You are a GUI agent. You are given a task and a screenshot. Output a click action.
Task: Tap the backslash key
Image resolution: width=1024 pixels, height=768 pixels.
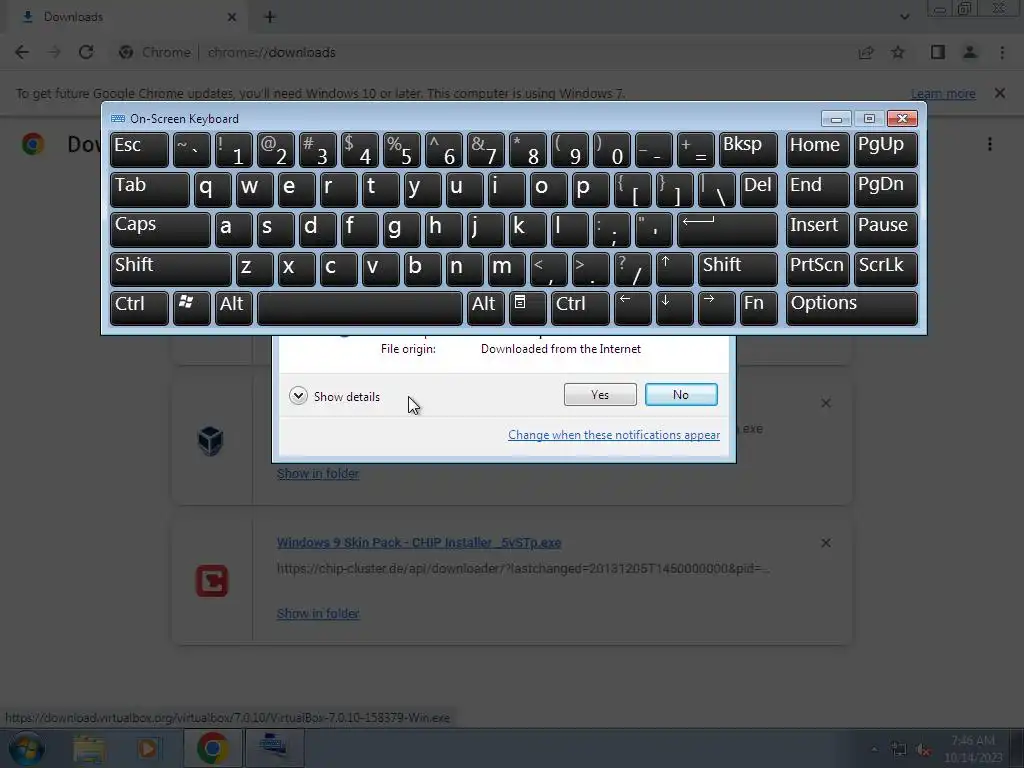716,189
